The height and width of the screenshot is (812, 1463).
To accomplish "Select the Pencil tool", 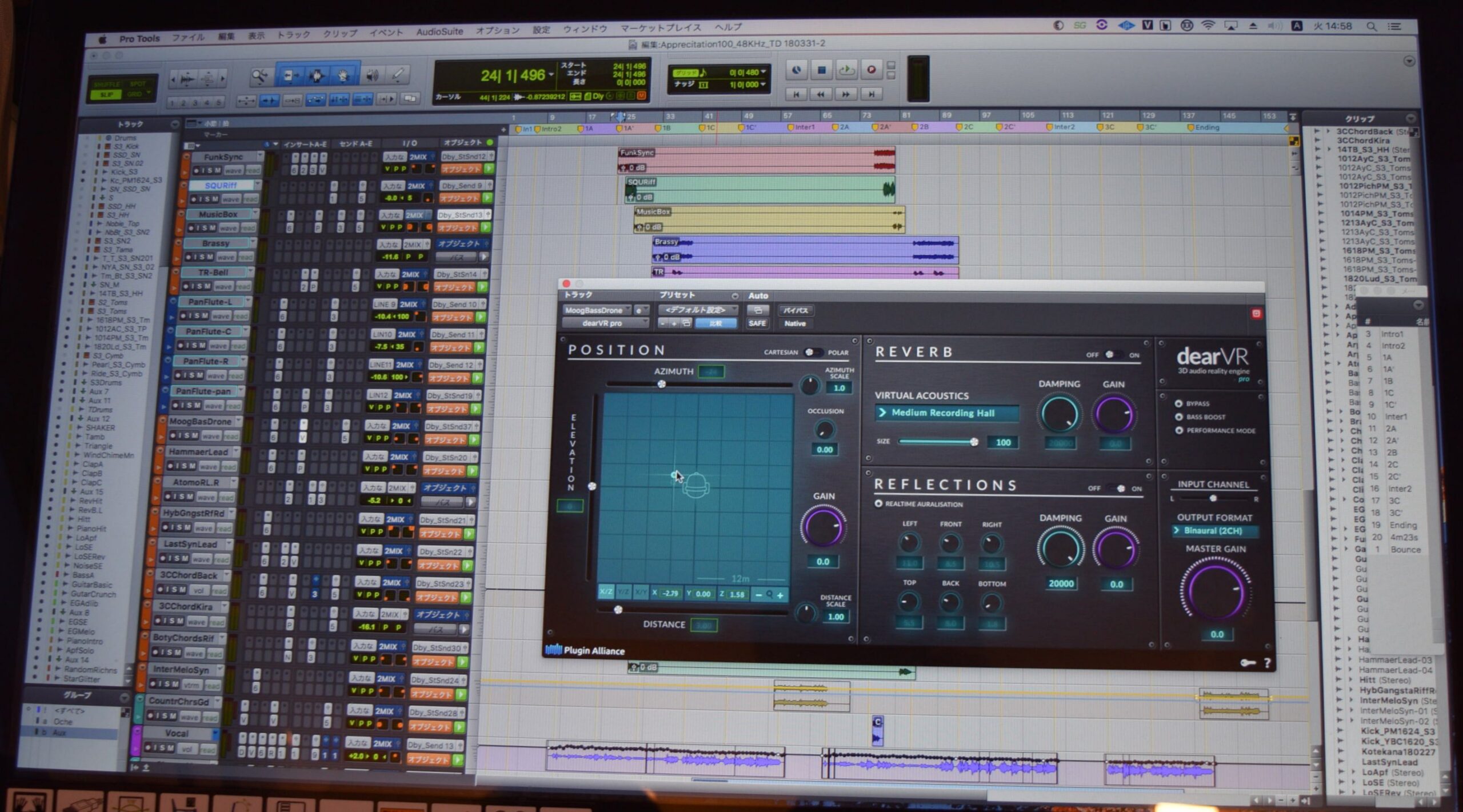I will [x=398, y=74].
